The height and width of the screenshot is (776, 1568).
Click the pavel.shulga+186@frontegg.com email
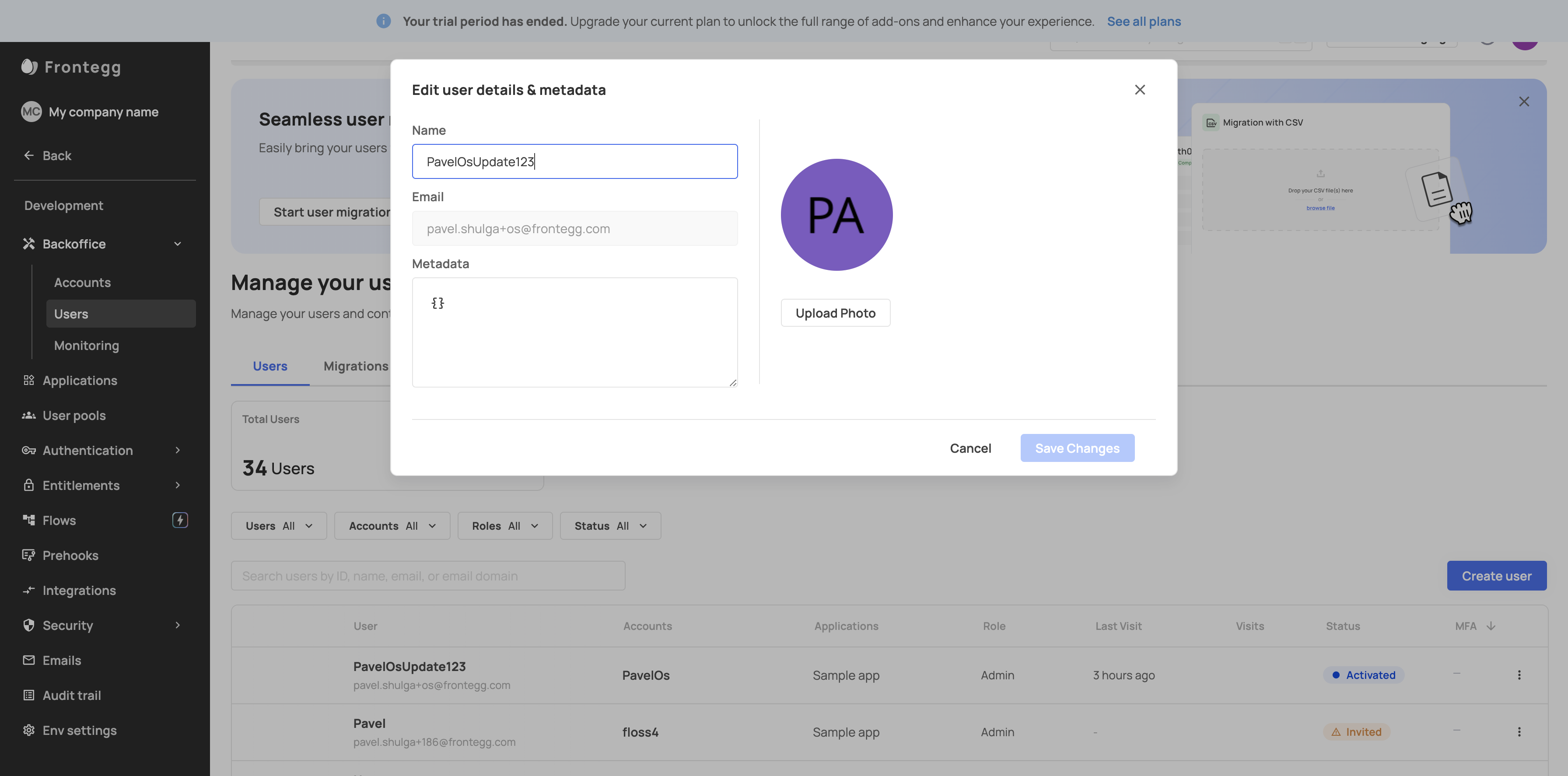434,741
